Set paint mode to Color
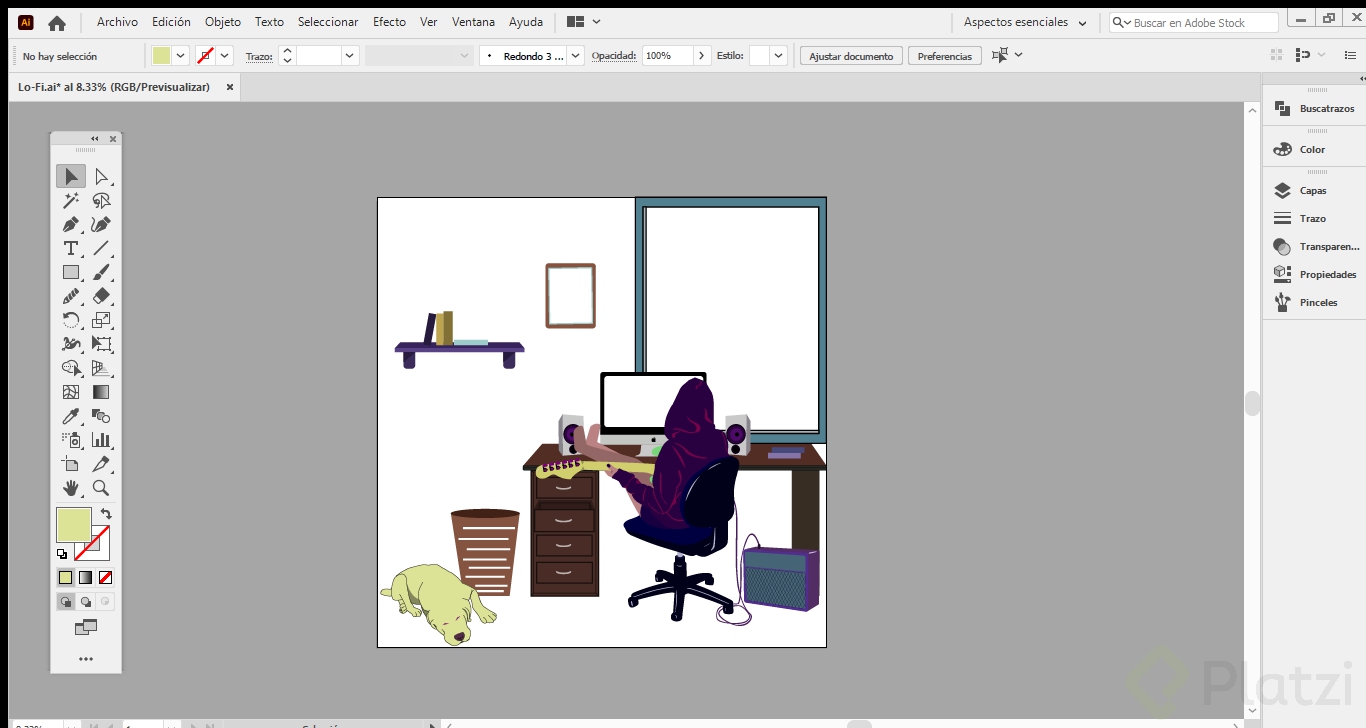The height and width of the screenshot is (728, 1366). [x=66, y=577]
